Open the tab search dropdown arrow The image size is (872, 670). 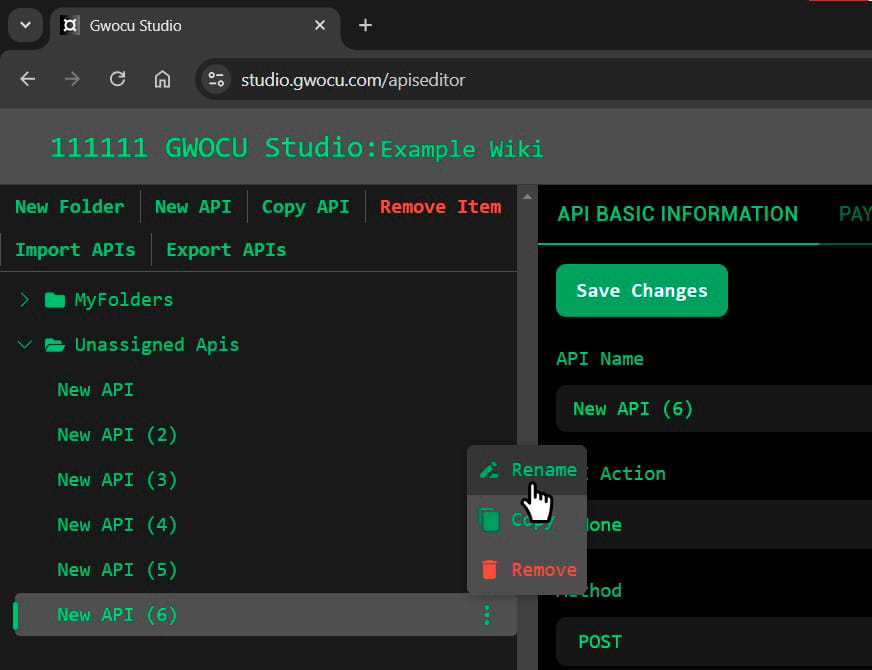coord(26,25)
